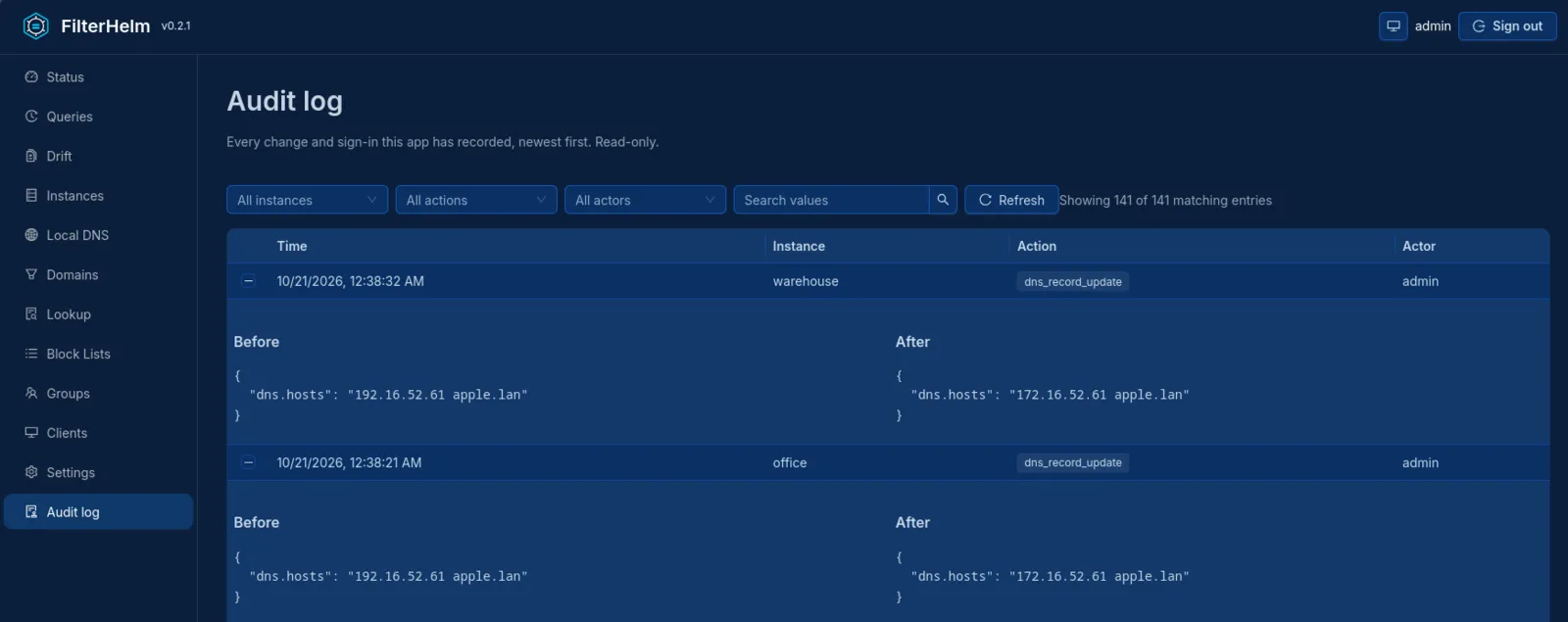Viewport: 1568px width, 622px height.
Task: Click the v0.2.1 version label
Action: coord(176,26)
